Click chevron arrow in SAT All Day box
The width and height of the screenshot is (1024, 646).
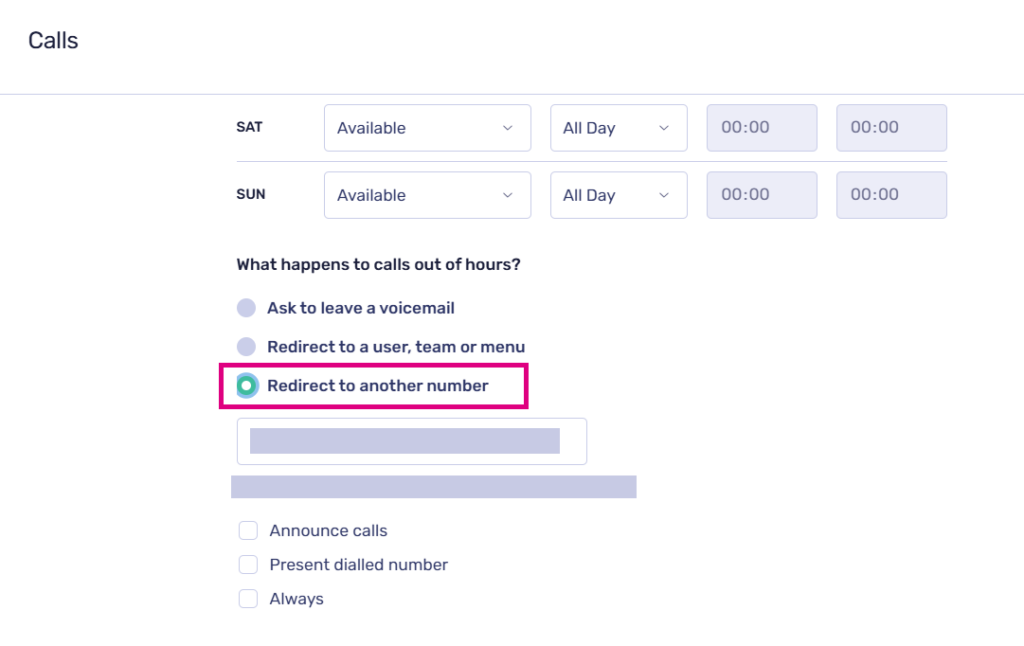pos(664,128)
